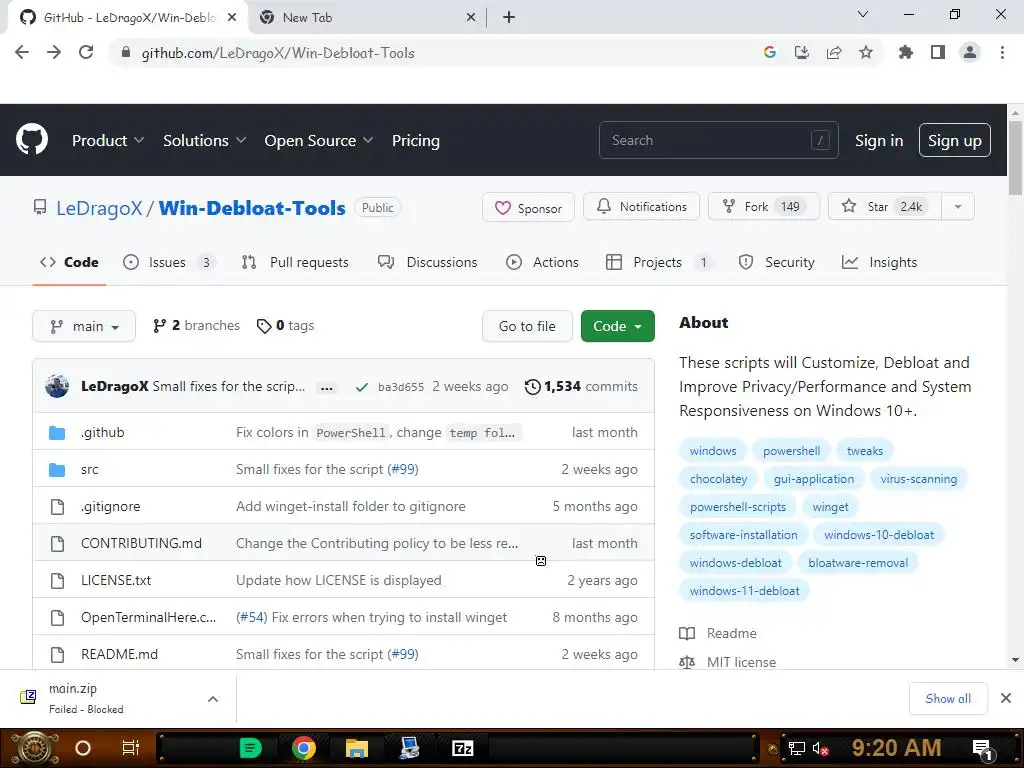This screenshot has width=1024, height=768.
Task: Open the Actions tab
Action: pyautogui.click(x=542, y=263)
